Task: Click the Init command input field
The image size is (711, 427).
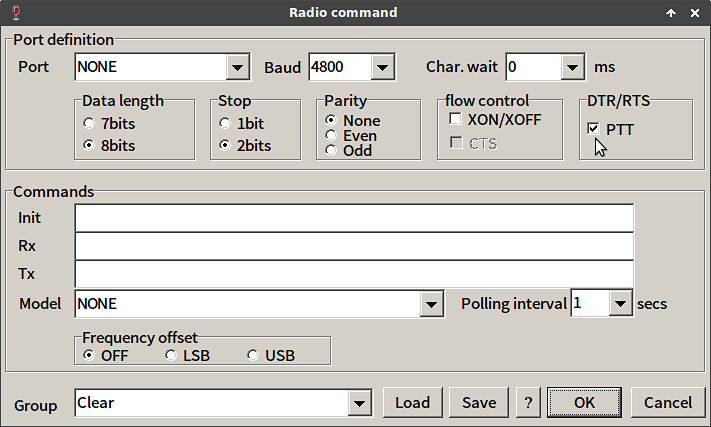Action: click(x=354, y=218)
